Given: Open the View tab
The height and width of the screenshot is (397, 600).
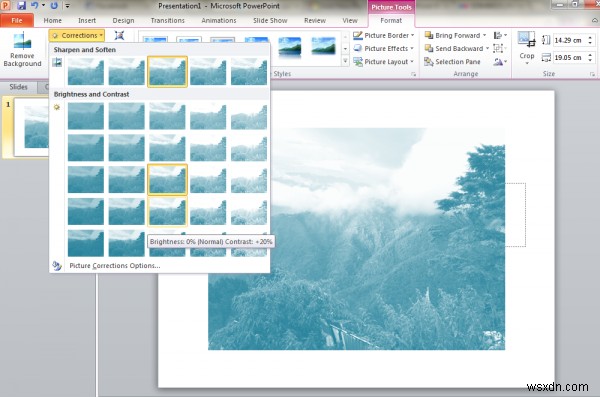Looking at the screenshot, I should 350,21.
